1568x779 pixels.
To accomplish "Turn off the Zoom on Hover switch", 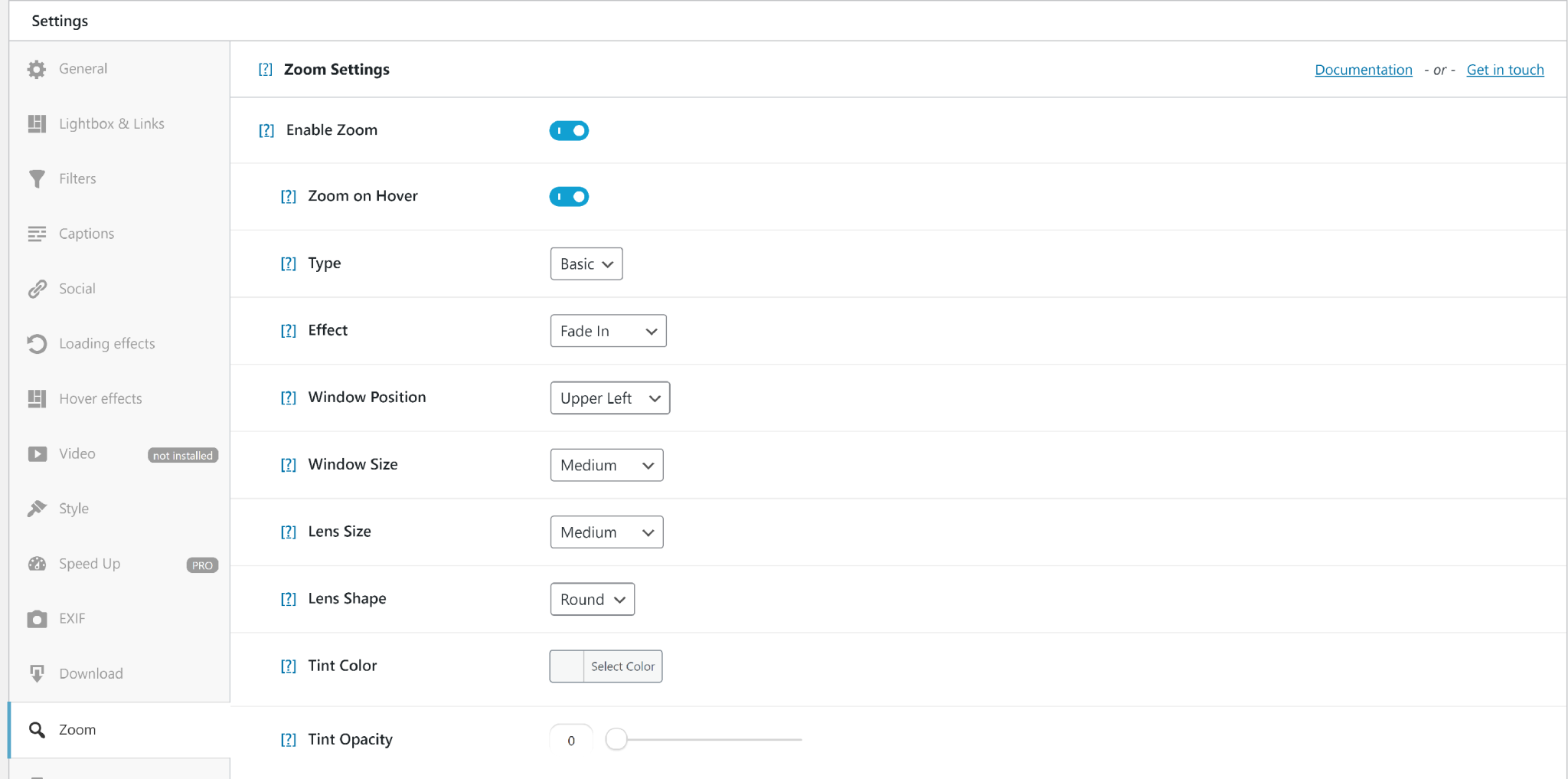I will pos(569,197).
